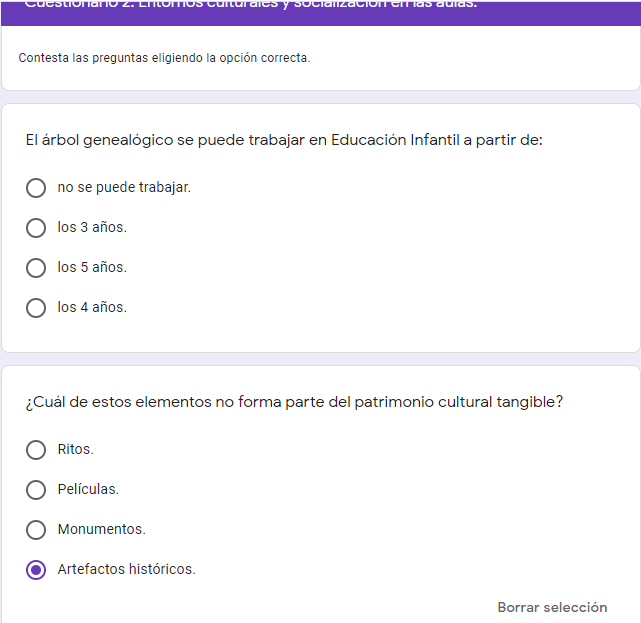Click the 'El árbol genealógico' question title
The image size is (641, 623).
coord(284,141)
